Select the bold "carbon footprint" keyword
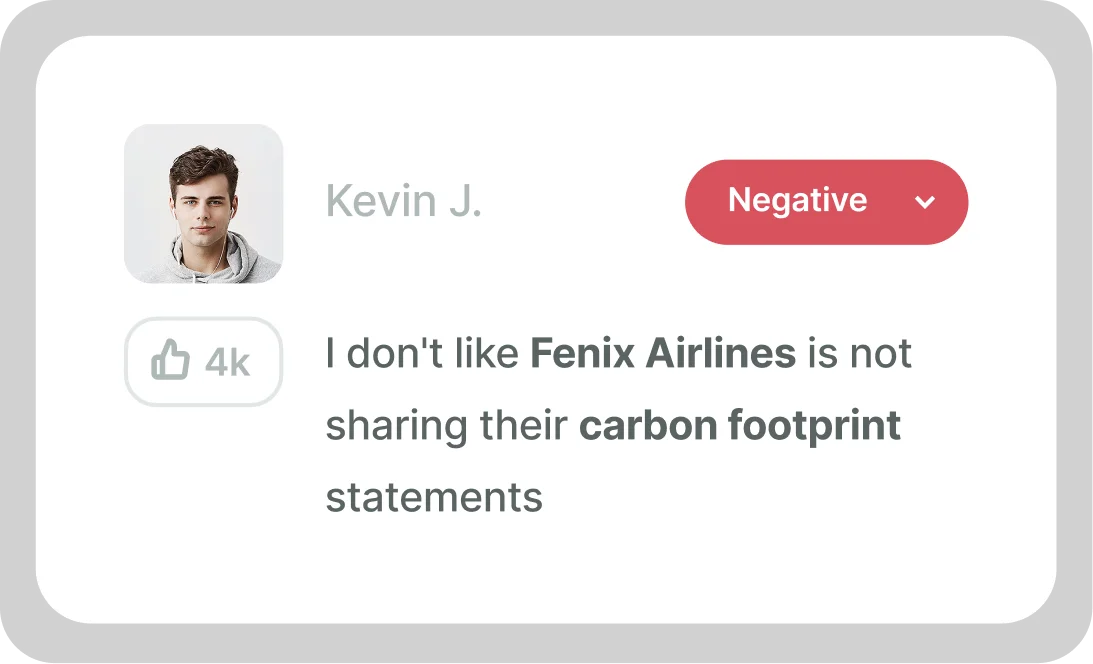 pos(740,425)
